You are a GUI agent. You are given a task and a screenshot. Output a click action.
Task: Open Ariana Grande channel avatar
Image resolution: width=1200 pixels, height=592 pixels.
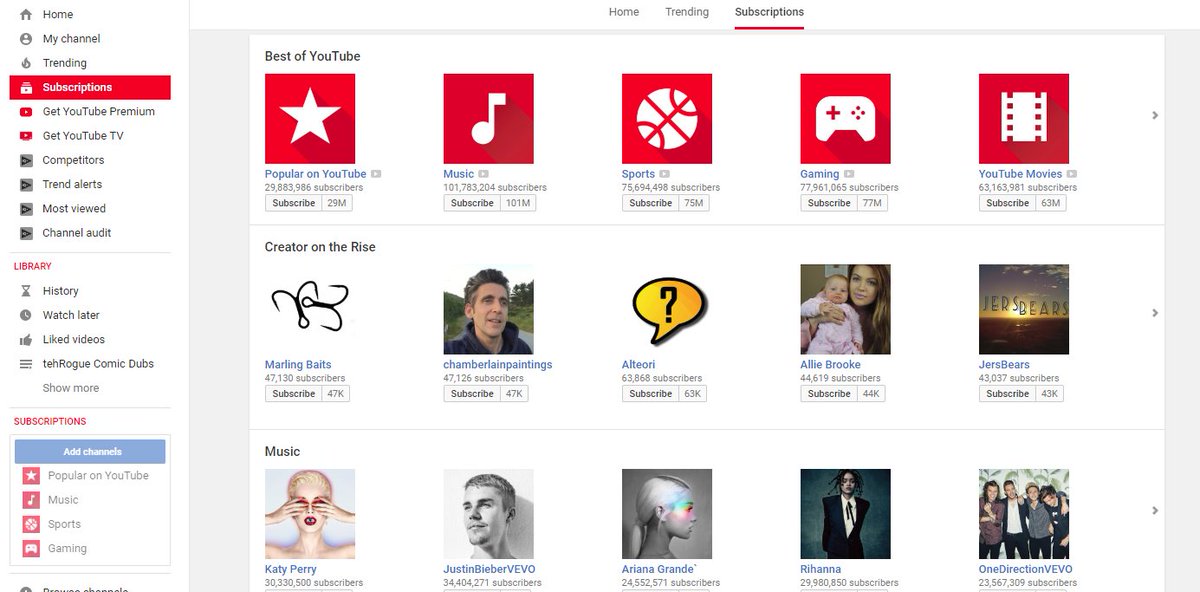(x=667, y=514)
